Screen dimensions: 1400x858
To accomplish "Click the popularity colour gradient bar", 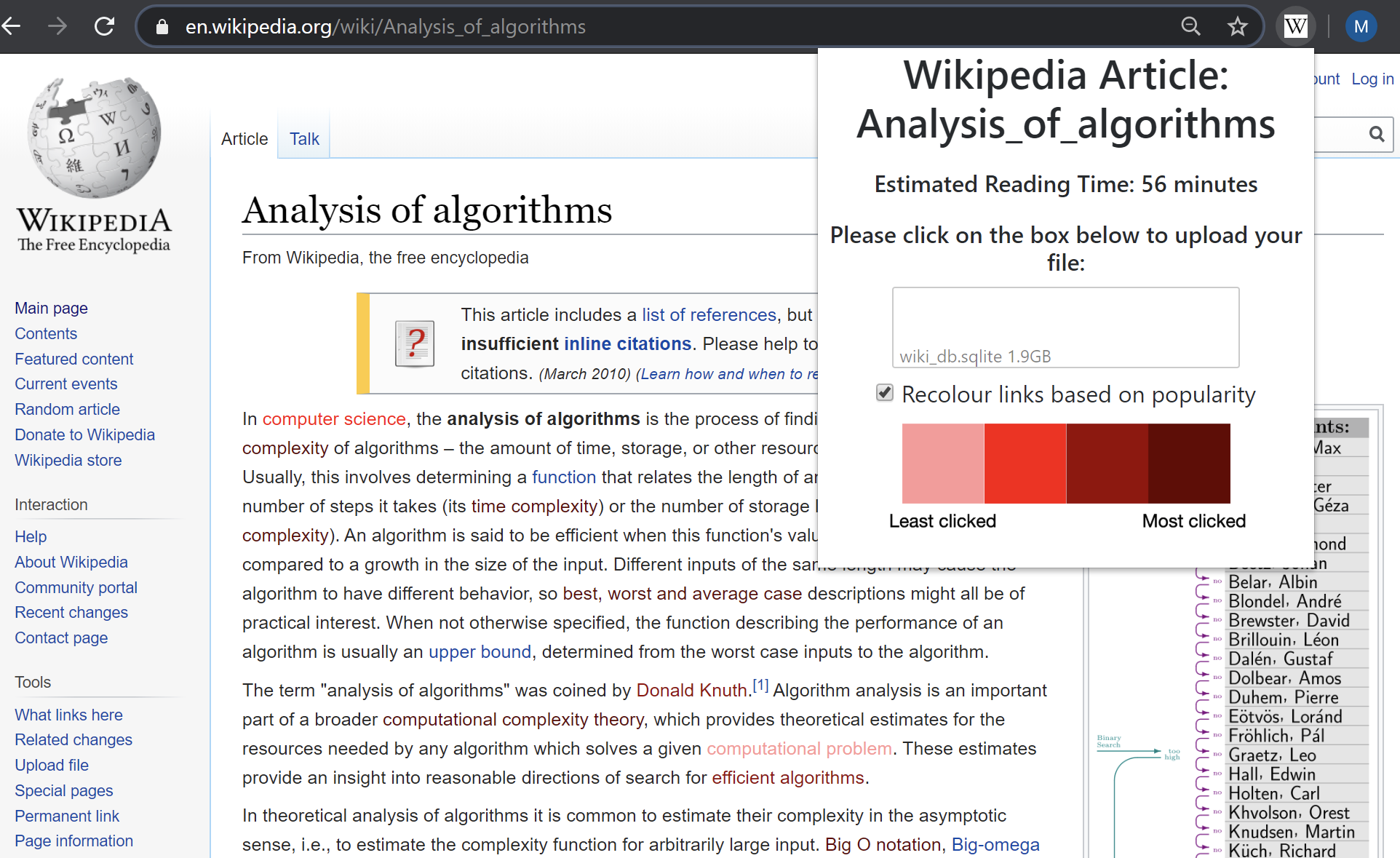I will [1065, 464].
